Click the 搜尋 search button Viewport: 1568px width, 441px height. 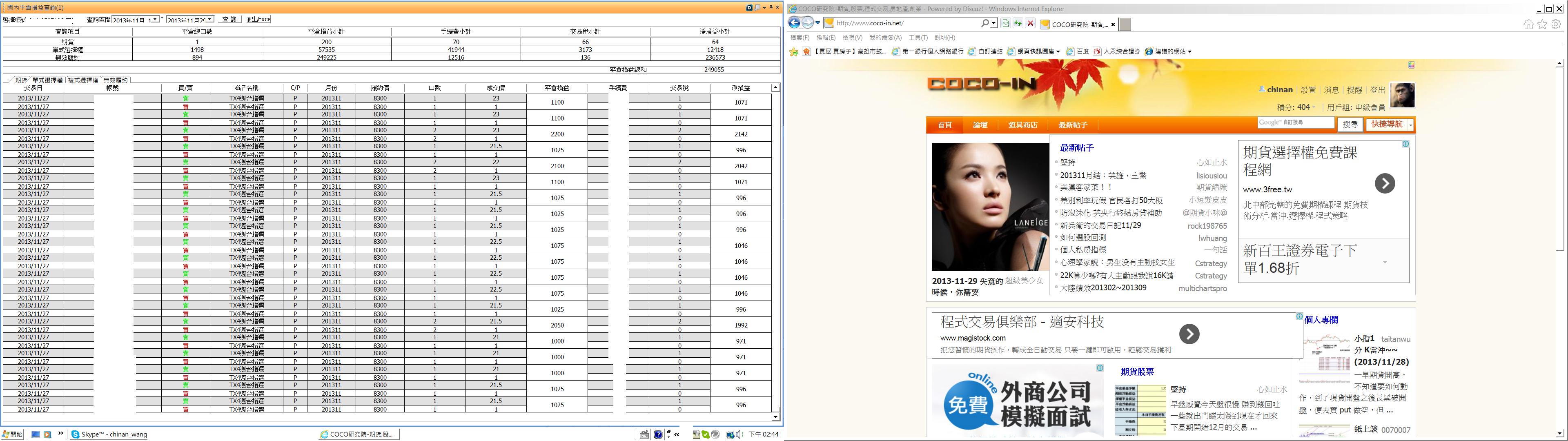1350,124
